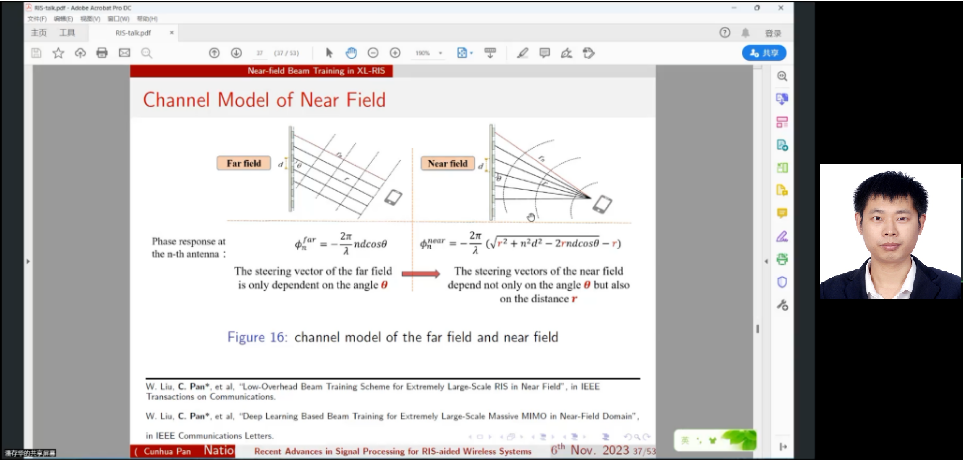Select the hand pan tool

[x=351, y=53]
